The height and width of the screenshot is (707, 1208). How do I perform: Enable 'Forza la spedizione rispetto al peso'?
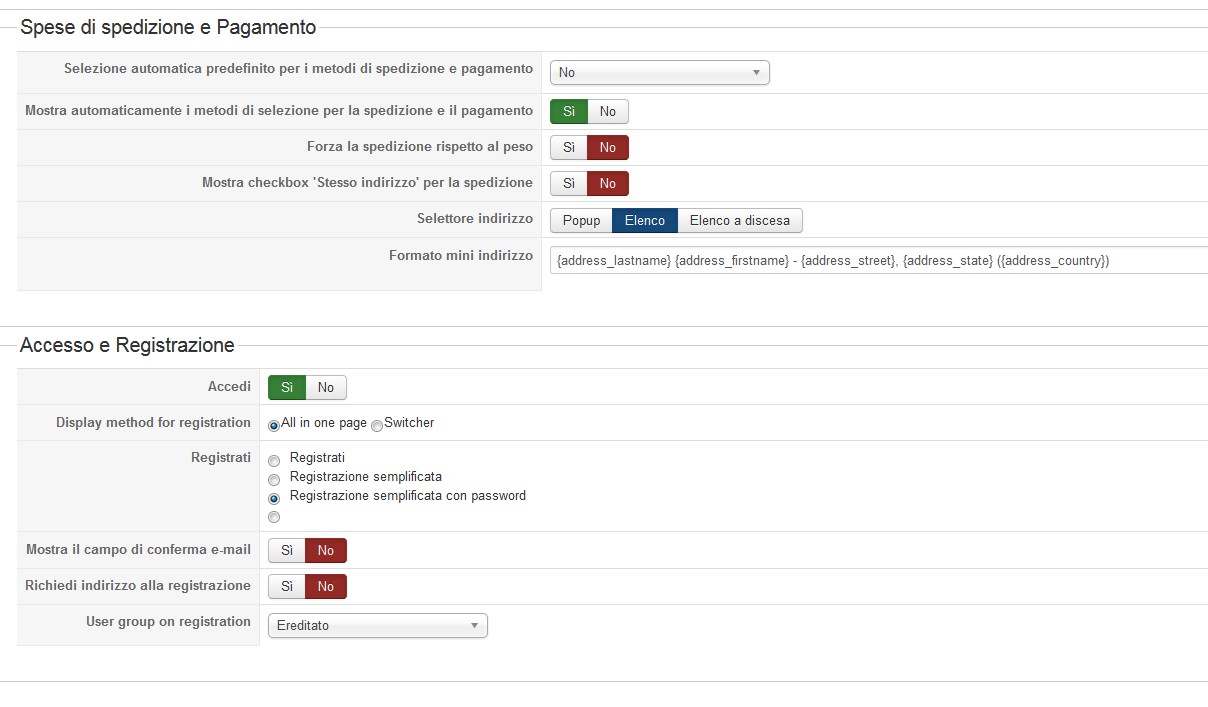click(568, 148)
